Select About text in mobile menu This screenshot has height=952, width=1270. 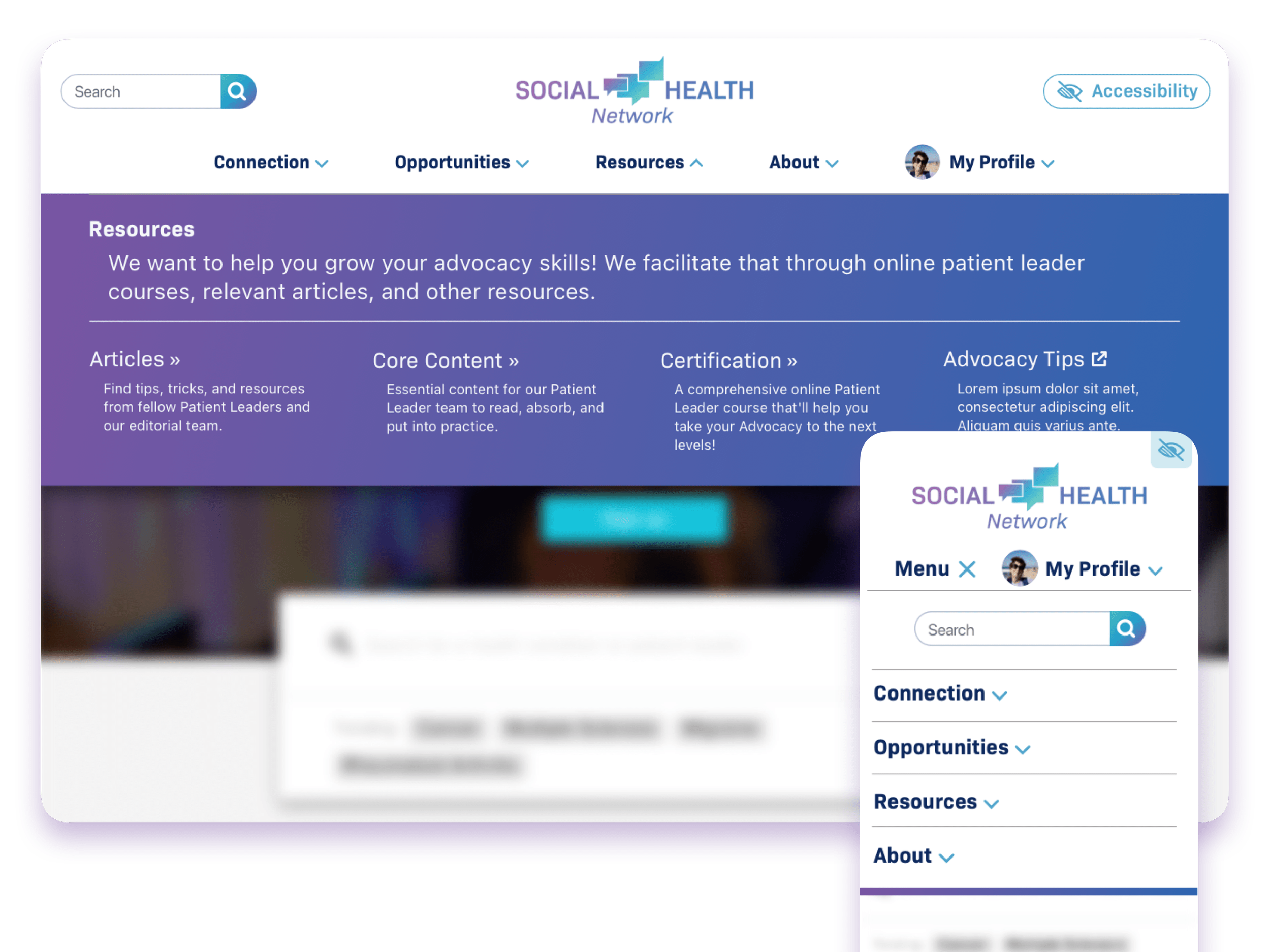pyautogui.click(x=903, y=855)
